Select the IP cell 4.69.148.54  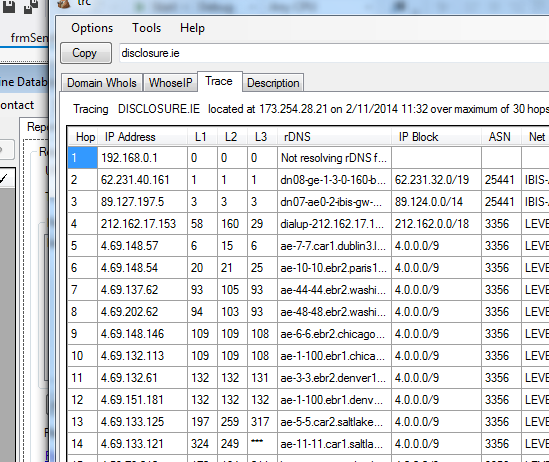point(142,268)
